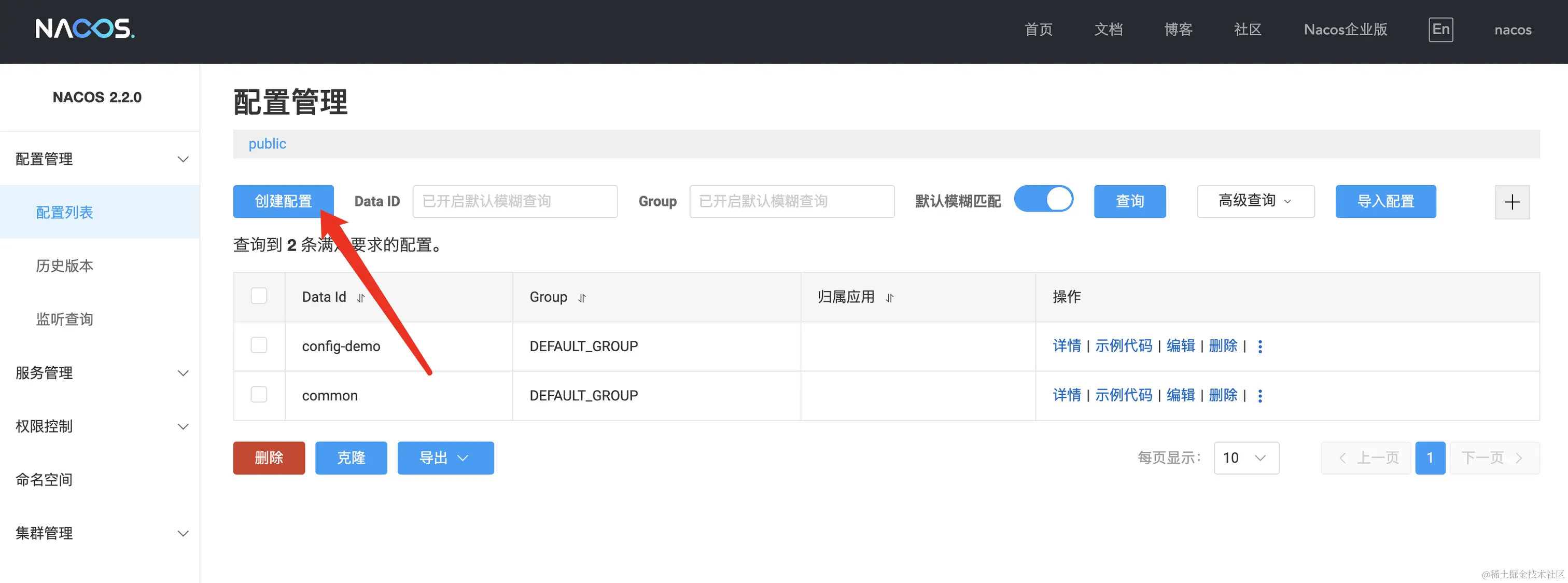Check the config-demo row checkbox
Viewport: 1568px width, 583px height.
click(259, 345)
